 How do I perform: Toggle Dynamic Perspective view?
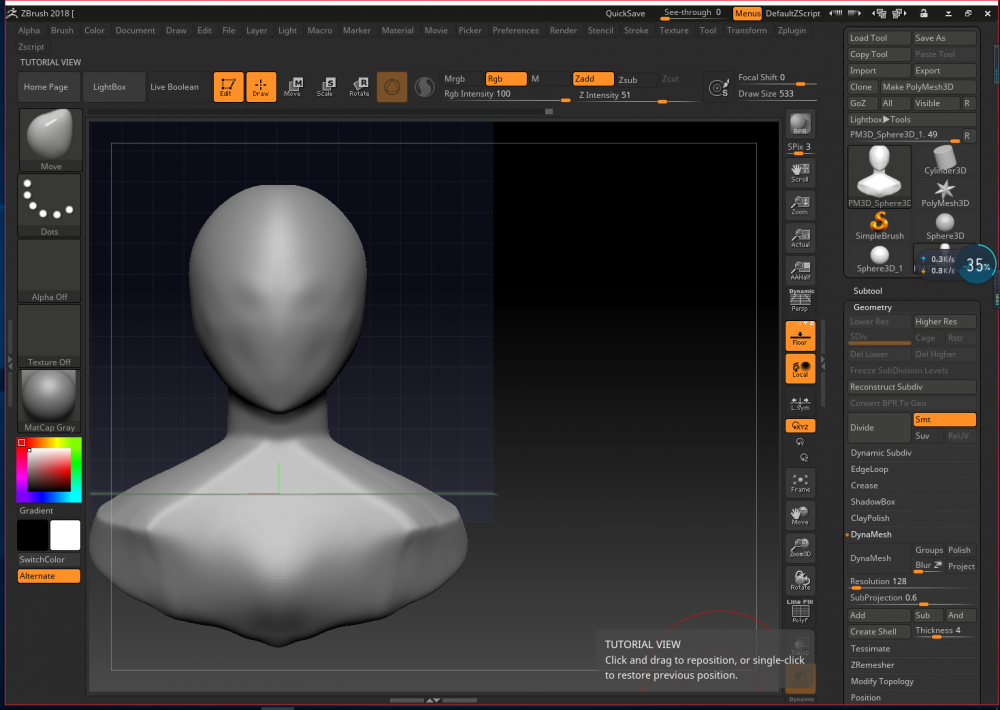pyautogui.click(x=800, y=300)
